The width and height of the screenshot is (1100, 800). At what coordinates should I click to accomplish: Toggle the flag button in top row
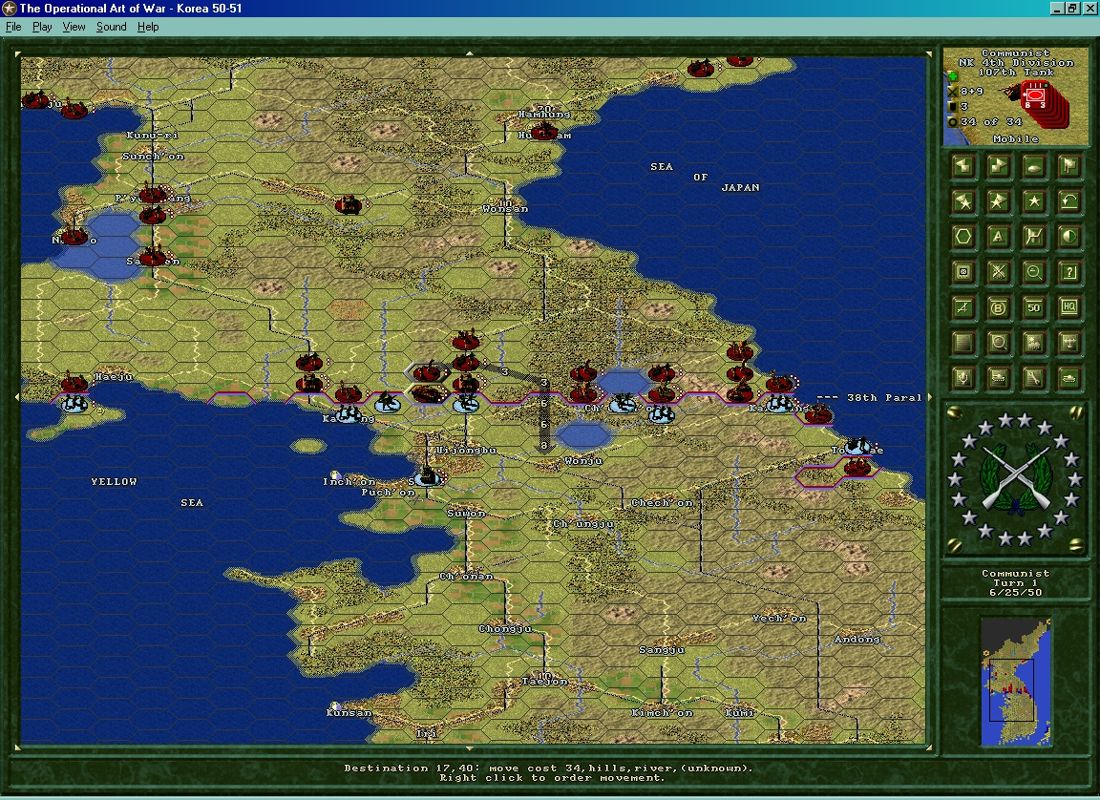[x=1069, y=167]
